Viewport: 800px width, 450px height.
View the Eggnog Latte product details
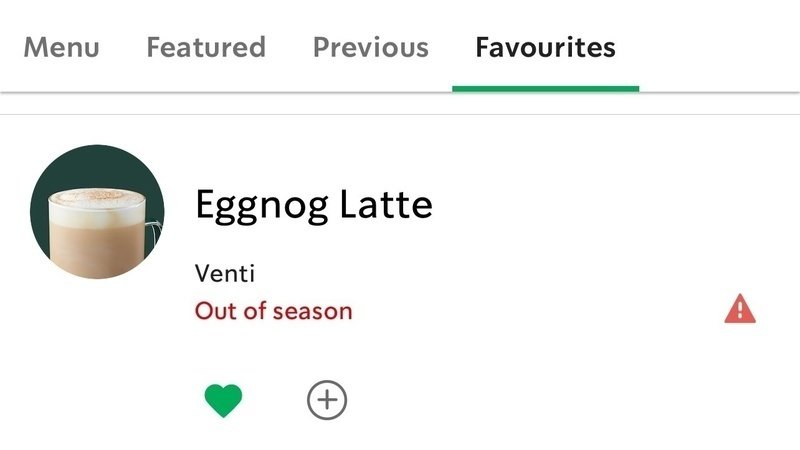(x=313, y=205)
